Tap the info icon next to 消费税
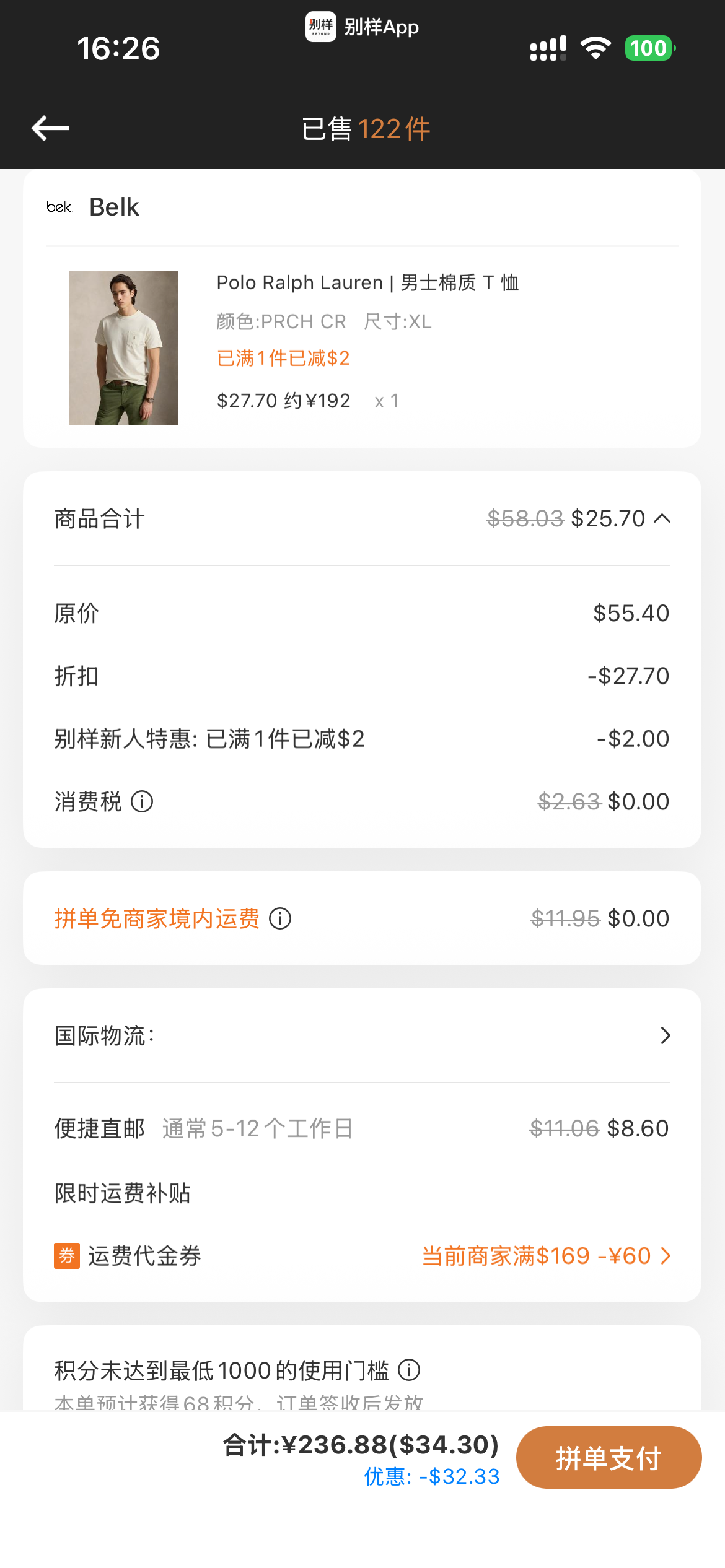The width and height of the screenshot is (725, 1568). click(142, 801)
